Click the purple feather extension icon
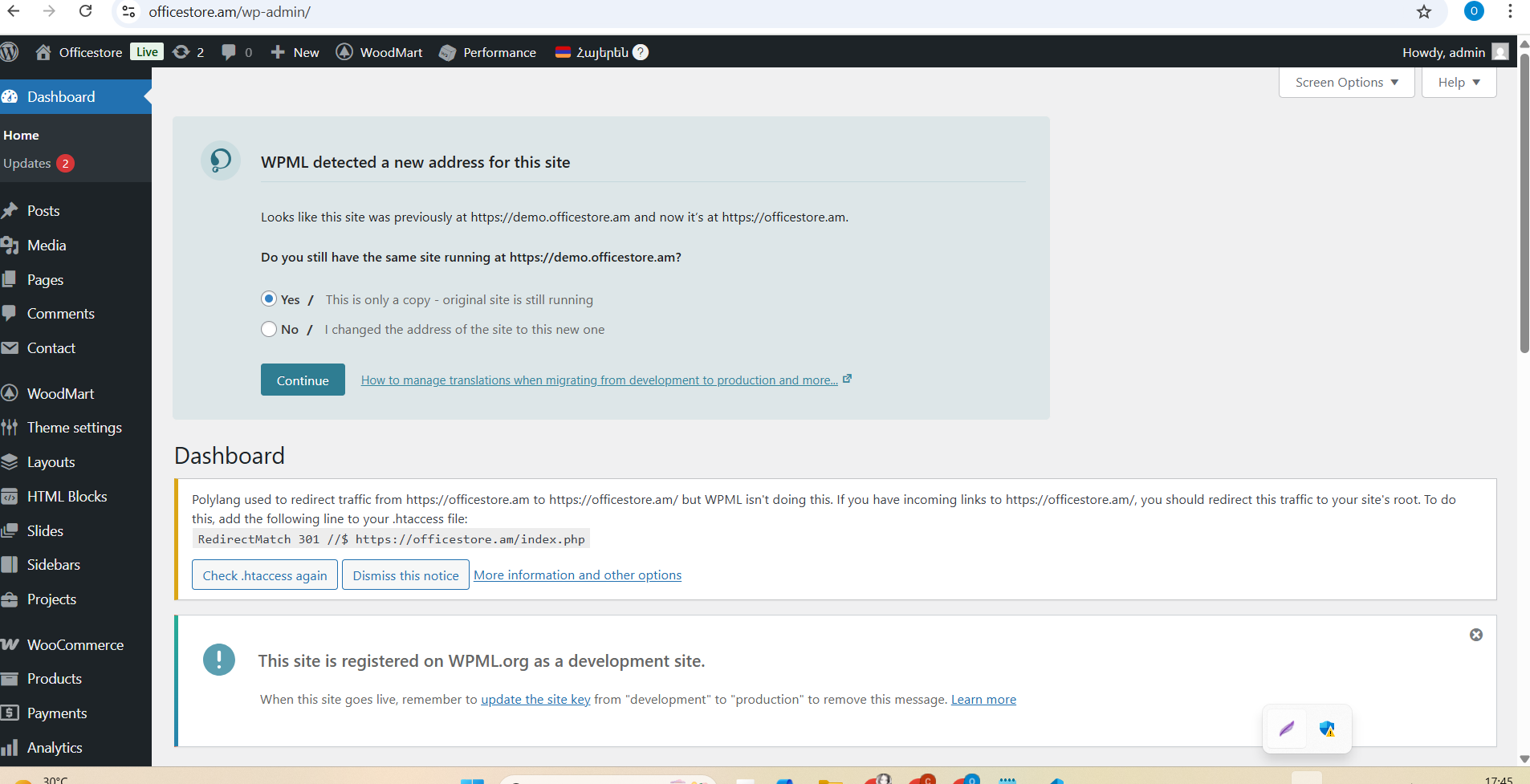Image resolution: width=1530 pixels, height=784 pixels. click(x=1287, y=729)
